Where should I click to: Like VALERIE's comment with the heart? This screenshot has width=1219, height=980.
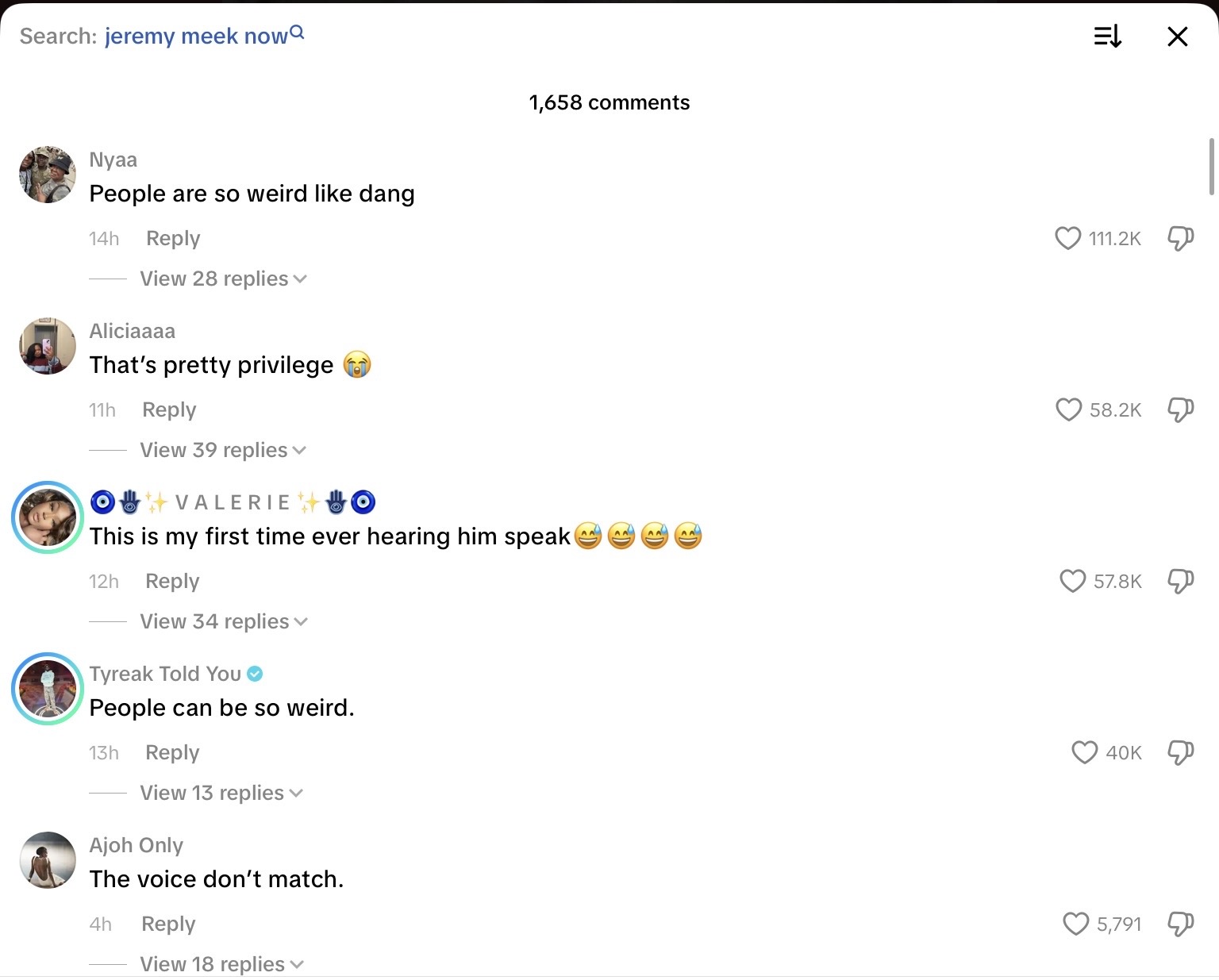(1072, 581)
